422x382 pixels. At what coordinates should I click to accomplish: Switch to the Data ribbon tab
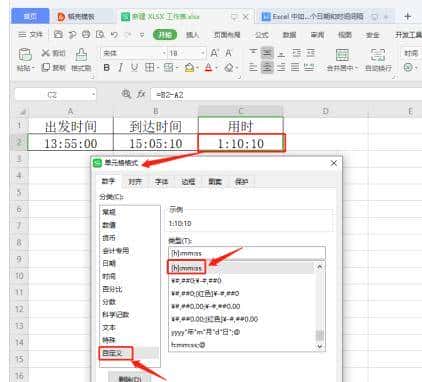pos(289,35)
